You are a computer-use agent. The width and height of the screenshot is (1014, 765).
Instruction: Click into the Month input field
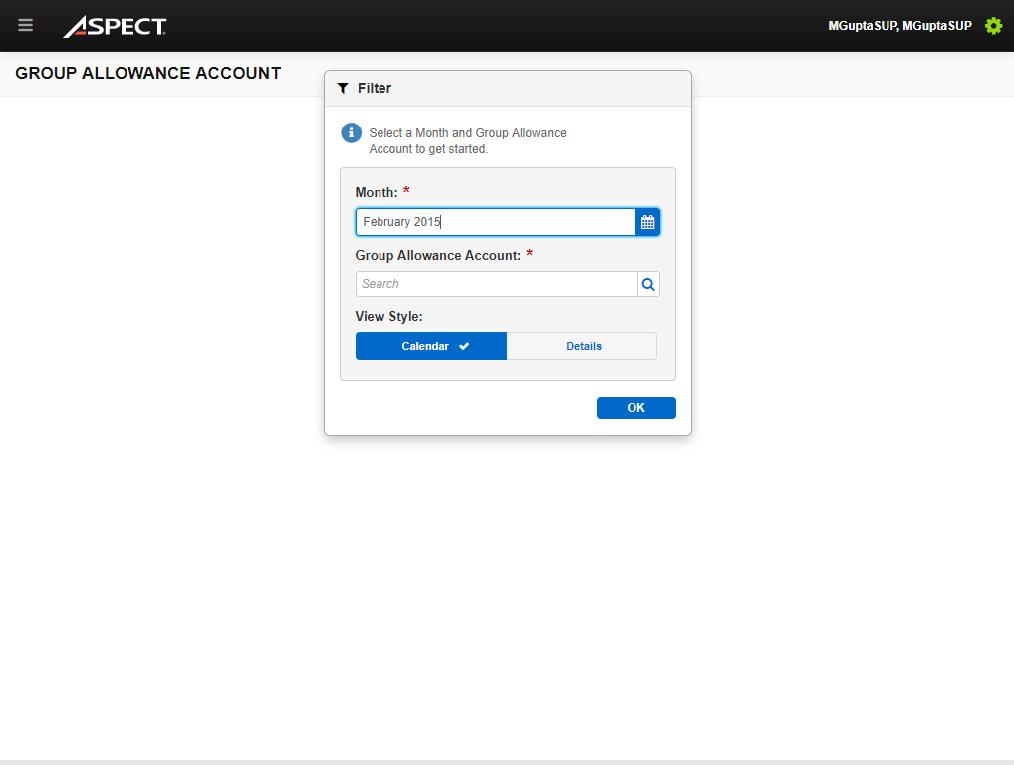point(495,222)
